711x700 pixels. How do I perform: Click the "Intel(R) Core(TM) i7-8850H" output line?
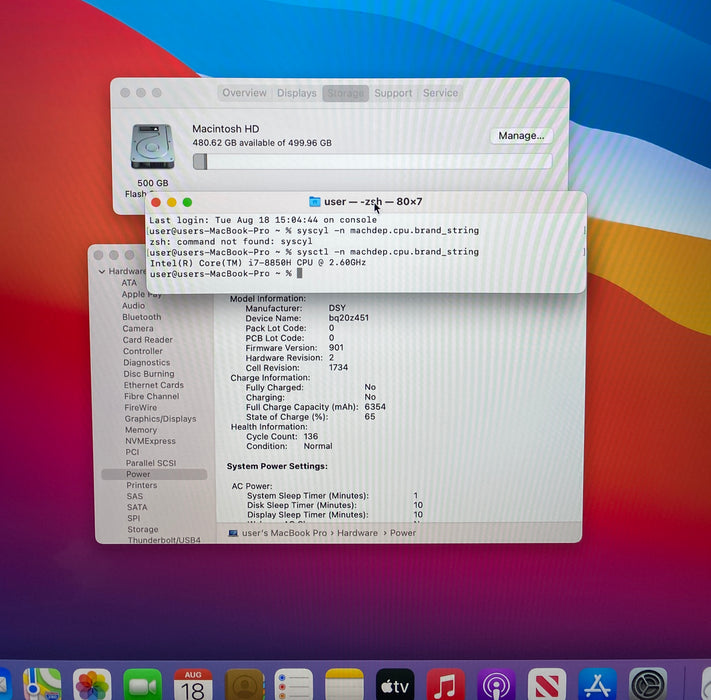[258, 262]
